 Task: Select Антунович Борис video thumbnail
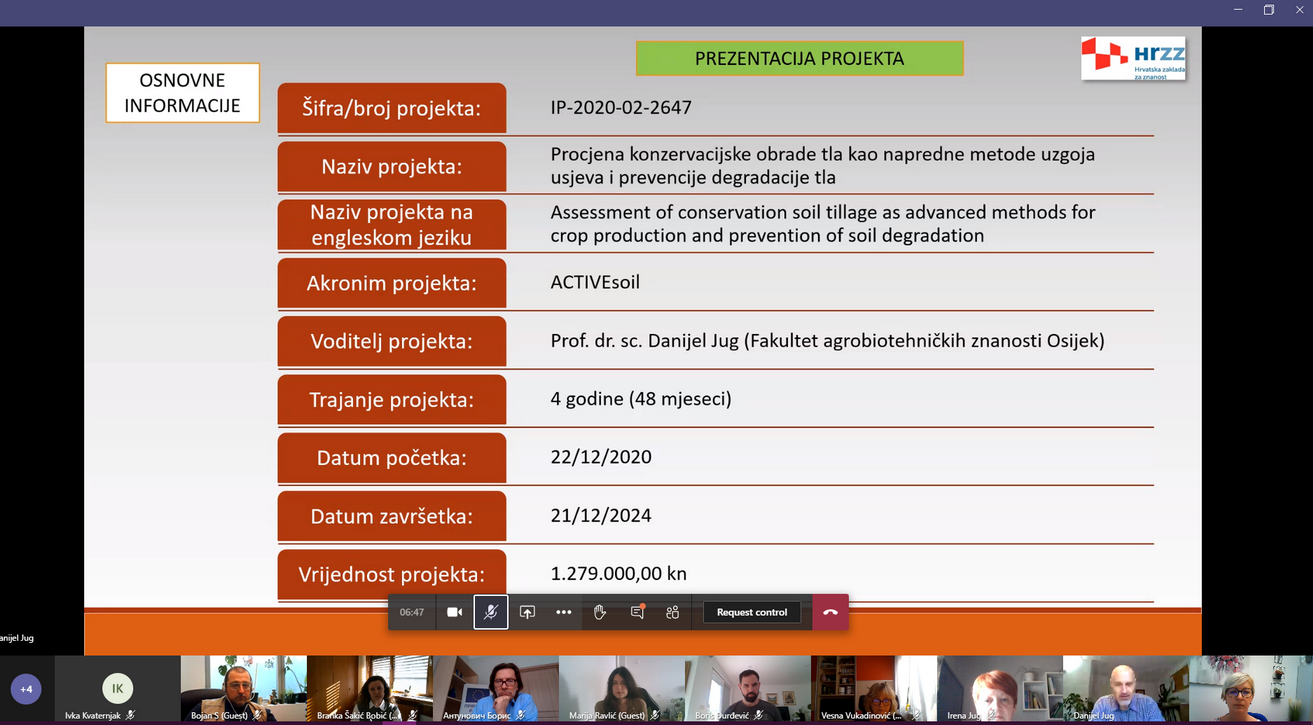click(495, 688)
